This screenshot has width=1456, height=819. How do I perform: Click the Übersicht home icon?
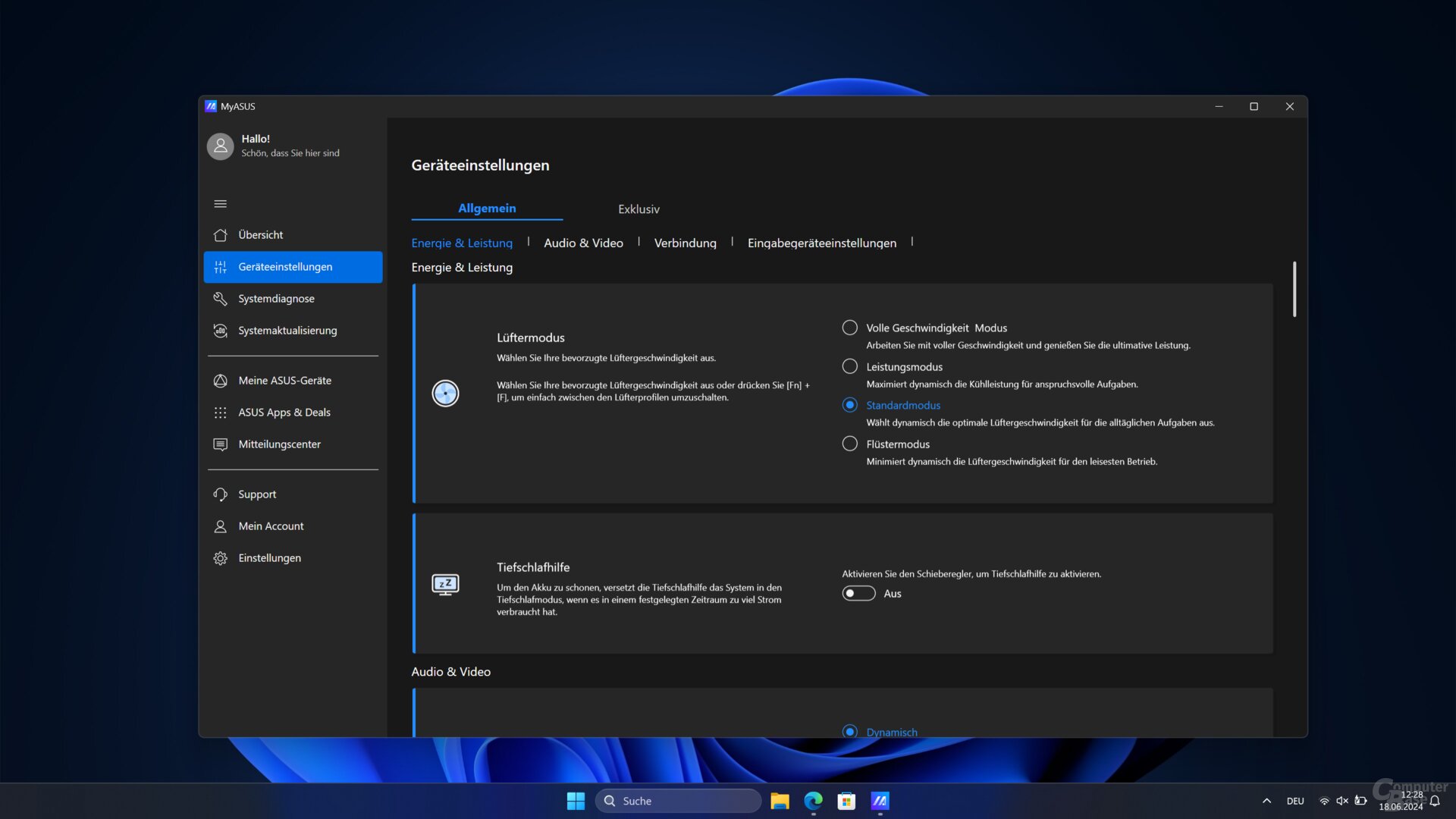[220, 235]
